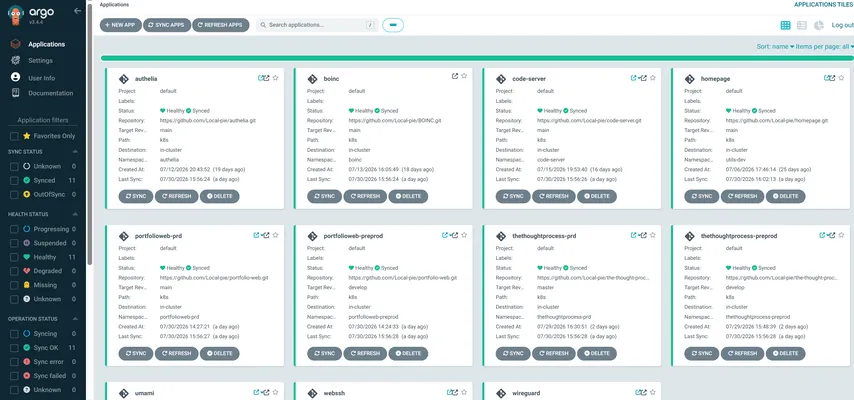Screen dimensions: 854x400
Task: Favorite the boinc app with its star
Action: tap(464, 76)
